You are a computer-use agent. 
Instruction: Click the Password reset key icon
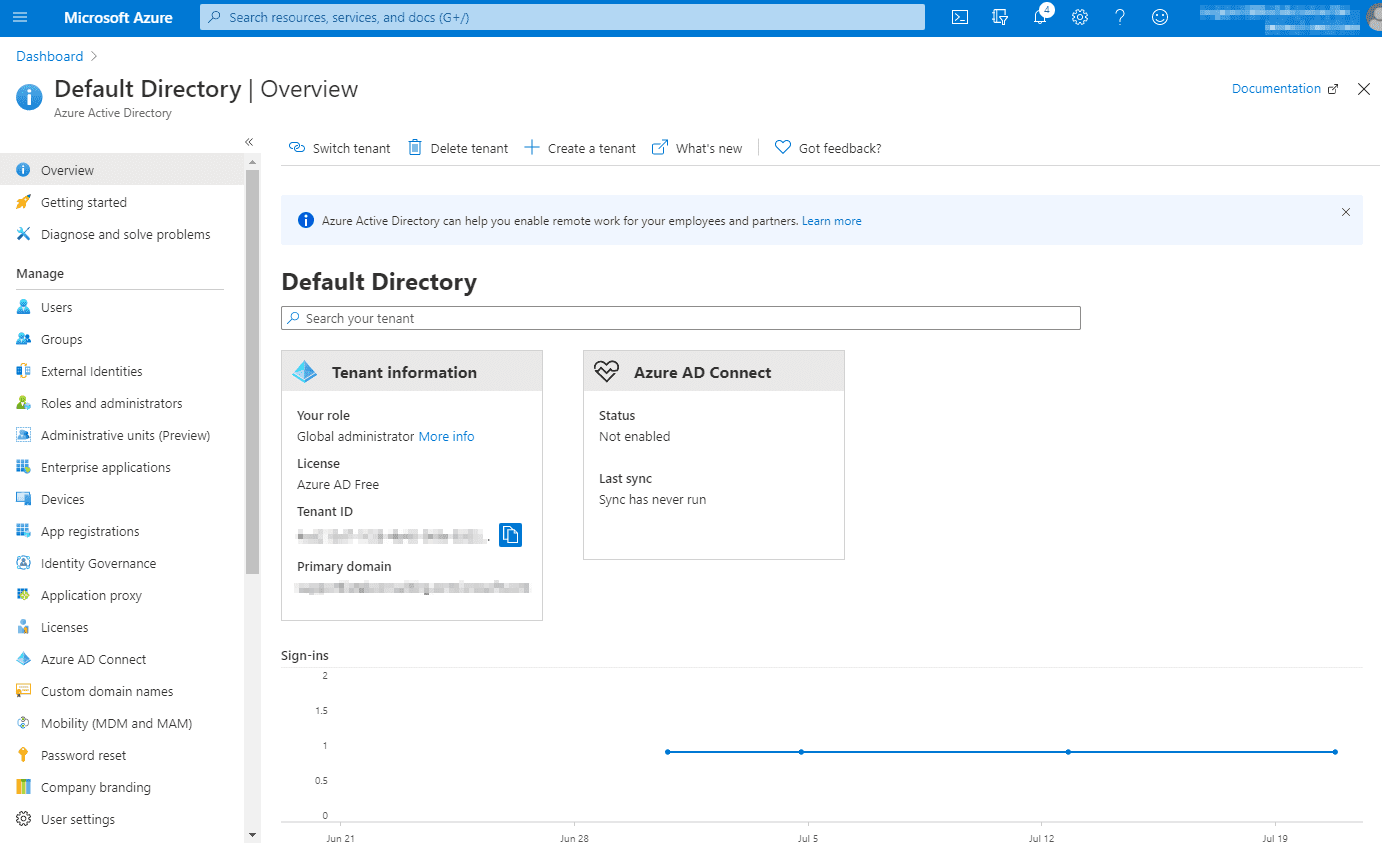(x=23, y=755)
